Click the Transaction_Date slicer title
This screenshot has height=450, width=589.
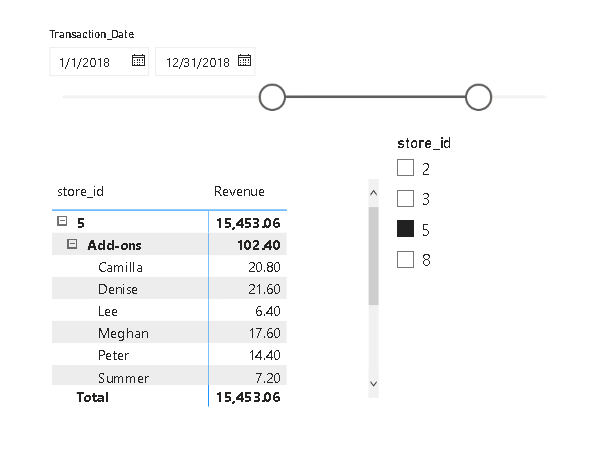92,34
